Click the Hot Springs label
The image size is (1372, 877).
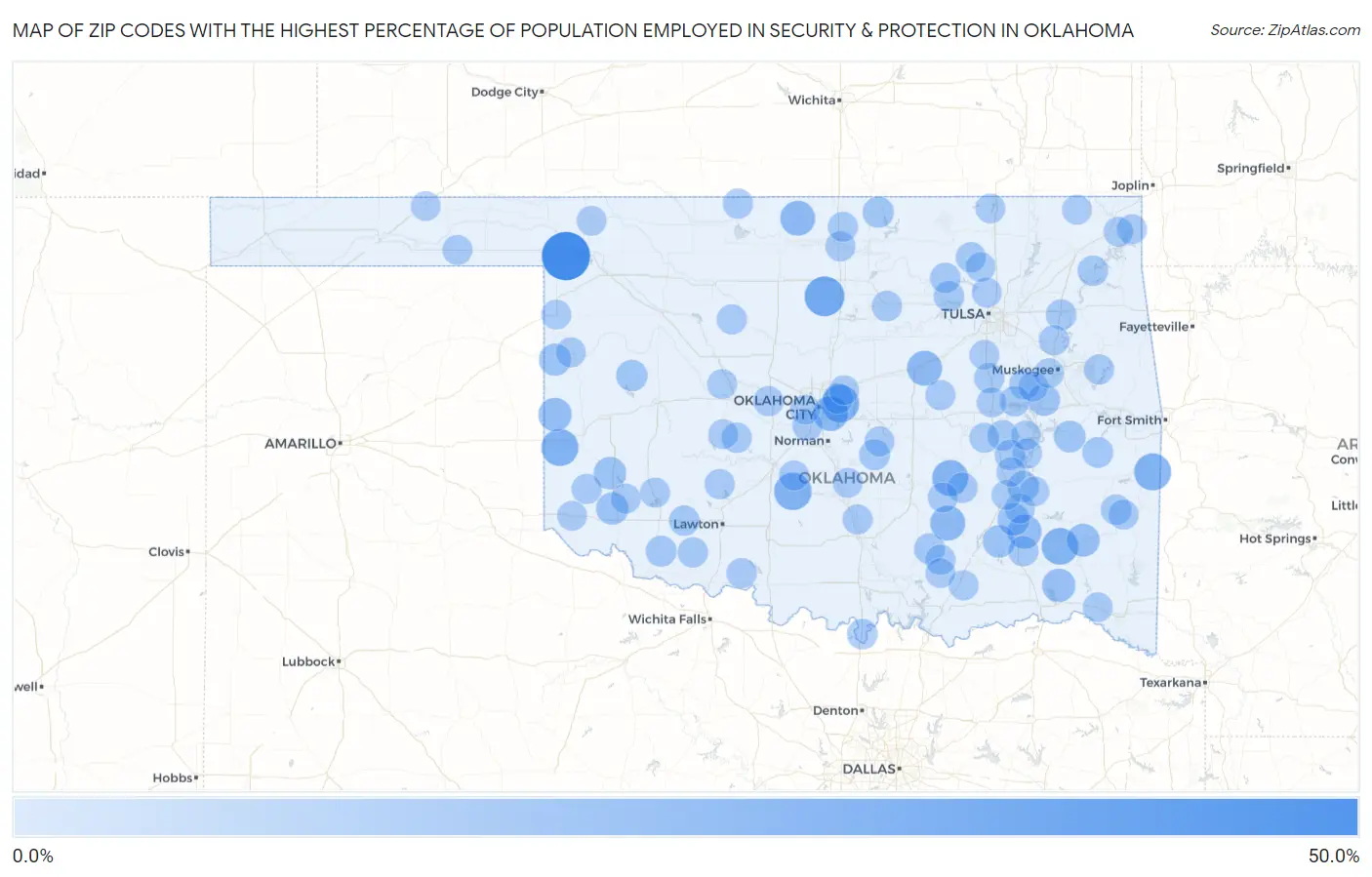pos(1277,538)
